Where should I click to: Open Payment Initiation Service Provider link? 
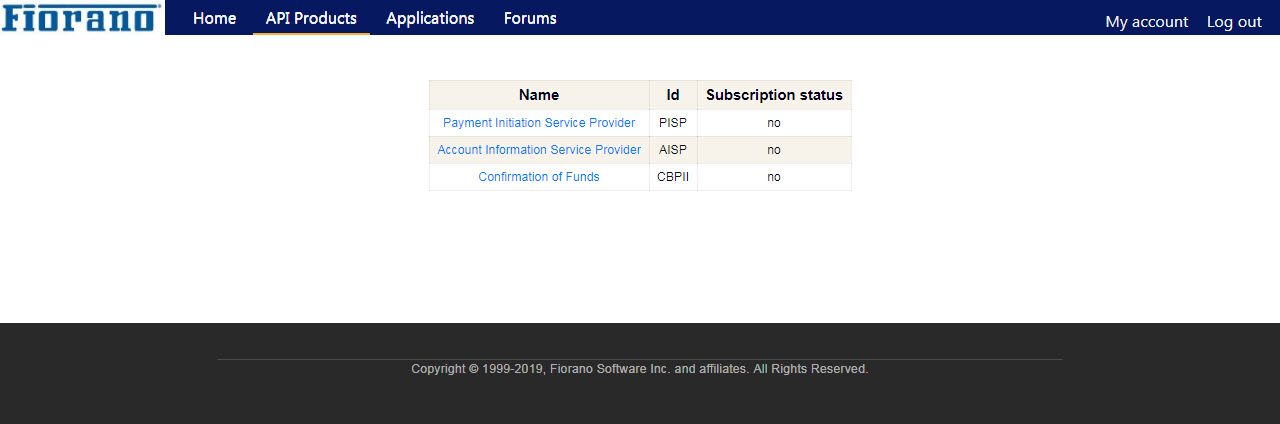539,123
